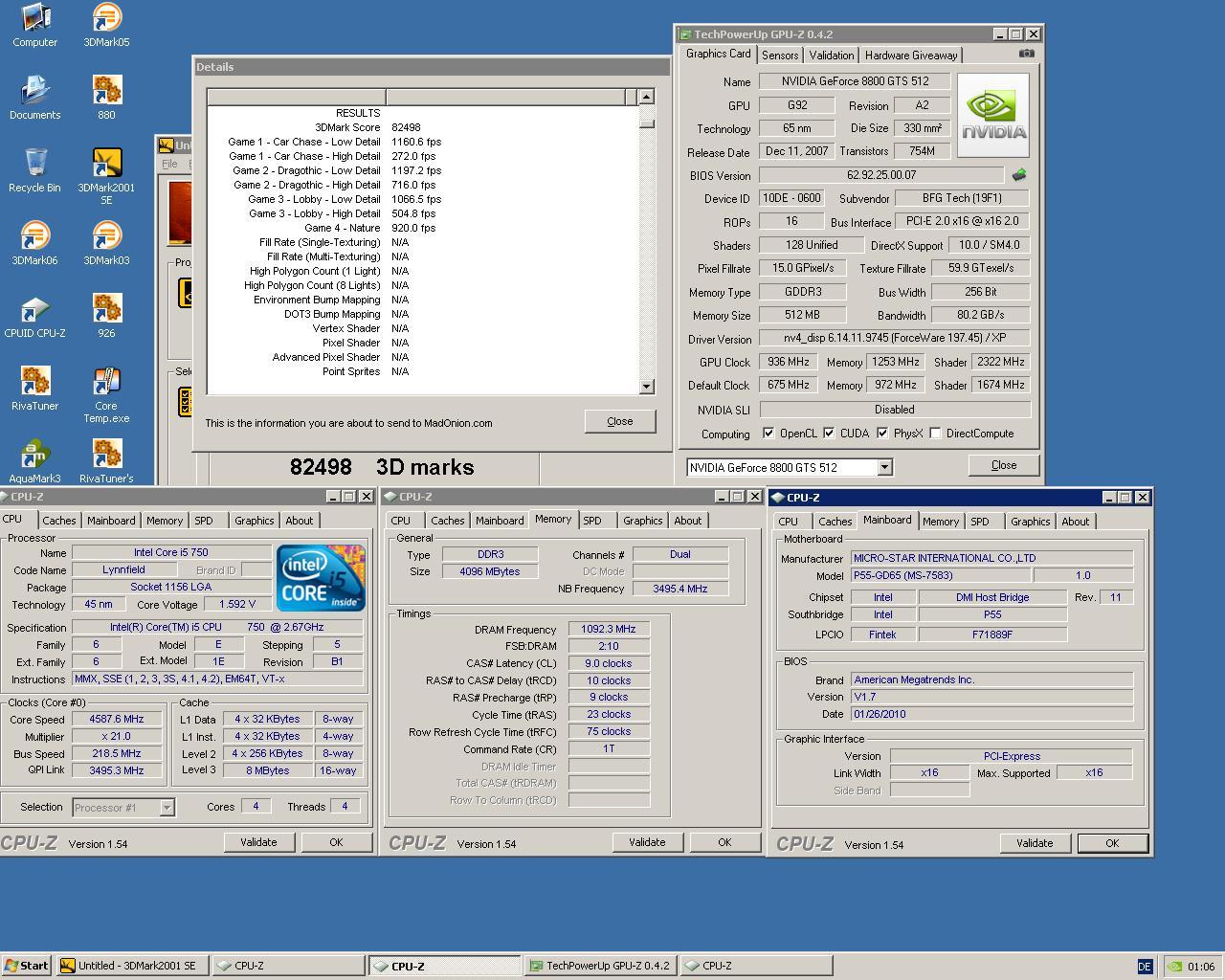Click the Details list scroll up arrow
This screenshot has height=980, width=1225.
[x=646, y=97]
